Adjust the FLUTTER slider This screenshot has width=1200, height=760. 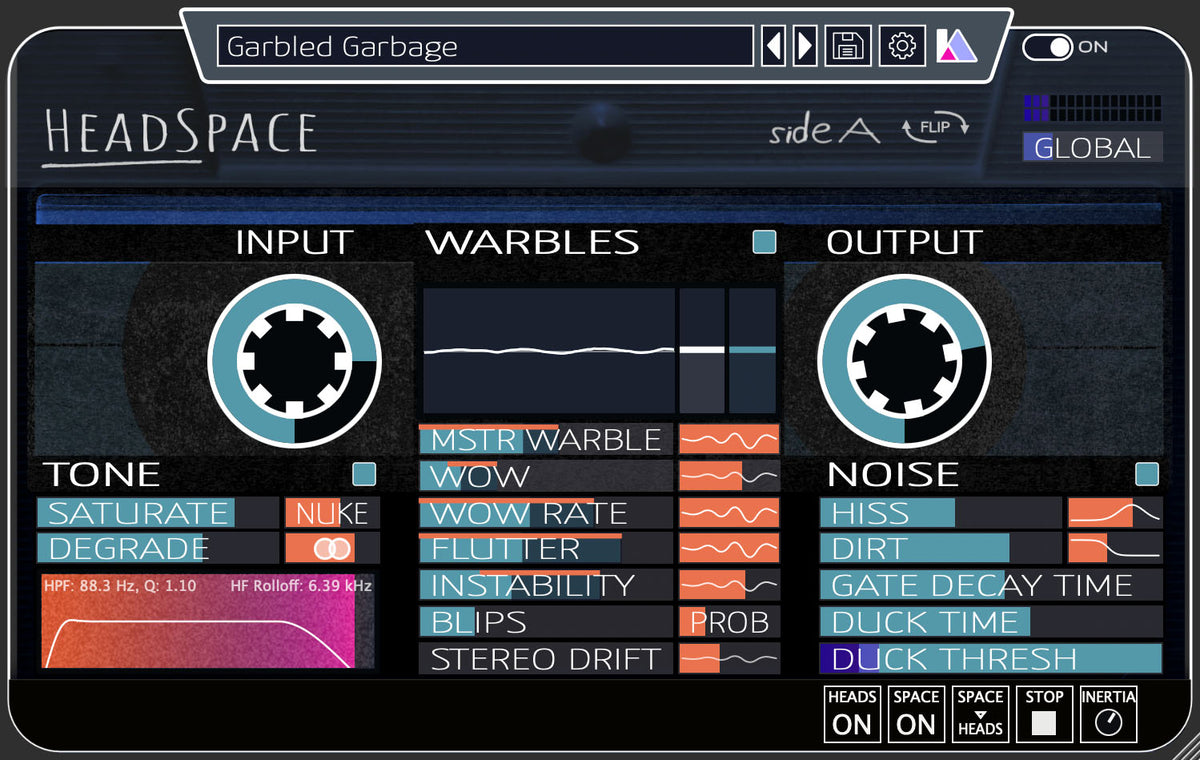(546, 548)
